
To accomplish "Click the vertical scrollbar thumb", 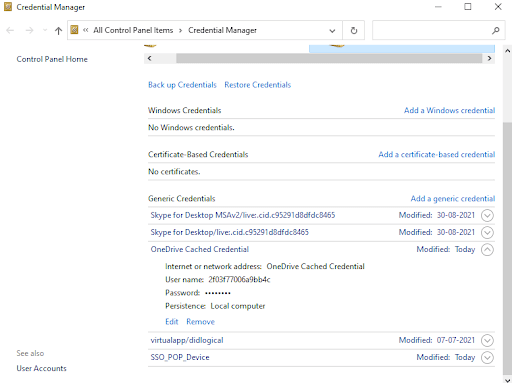I will coord(508,248).
